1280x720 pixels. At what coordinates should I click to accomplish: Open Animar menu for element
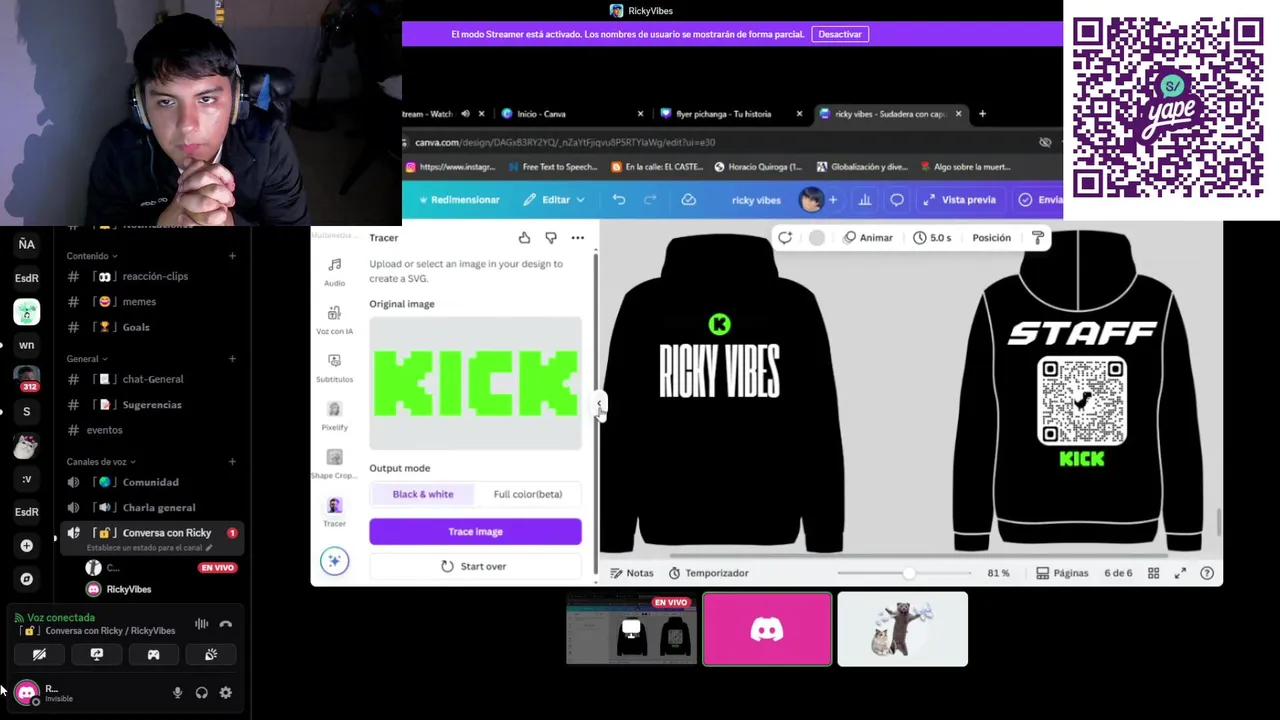pos(867,238)
